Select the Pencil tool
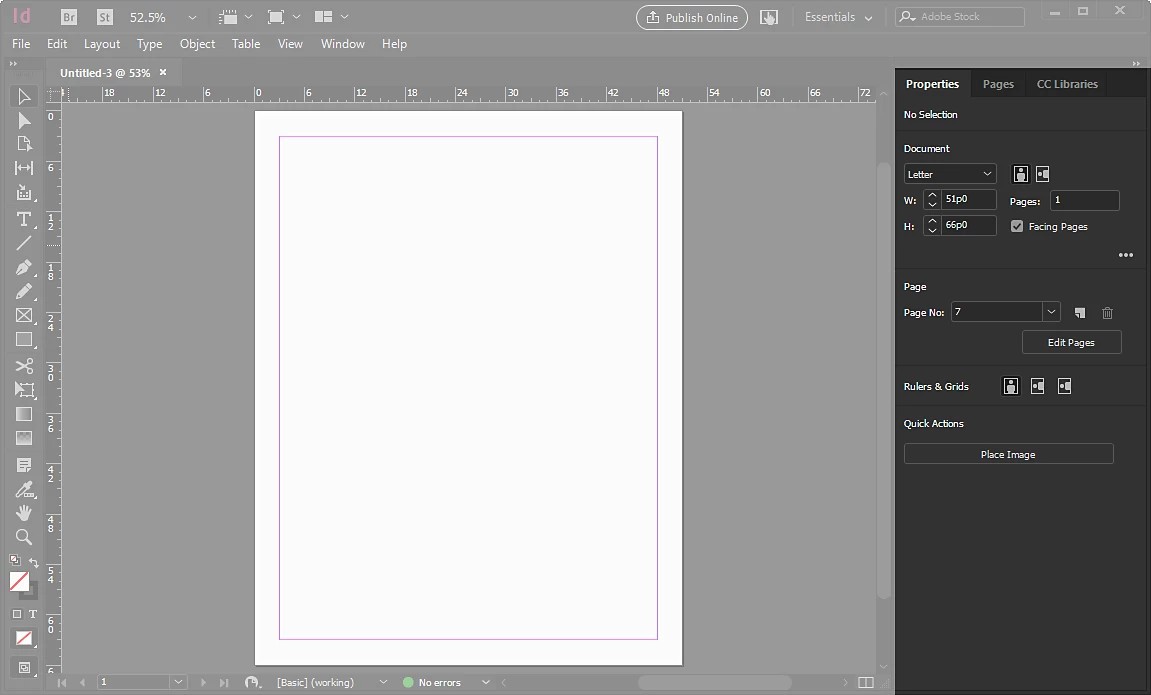 coord(23,291)
